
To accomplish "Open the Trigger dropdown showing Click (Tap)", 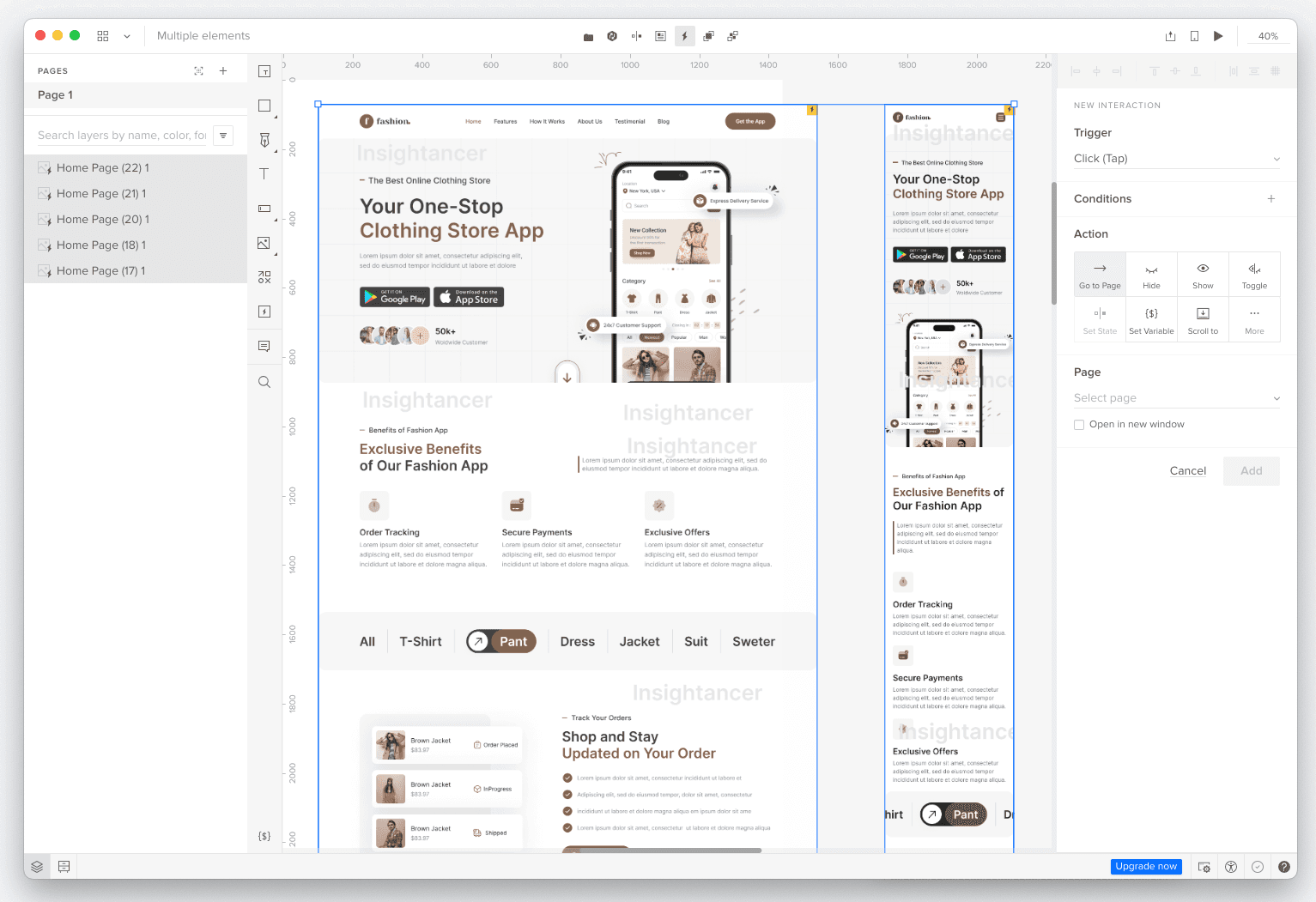I will (1176, 159).
